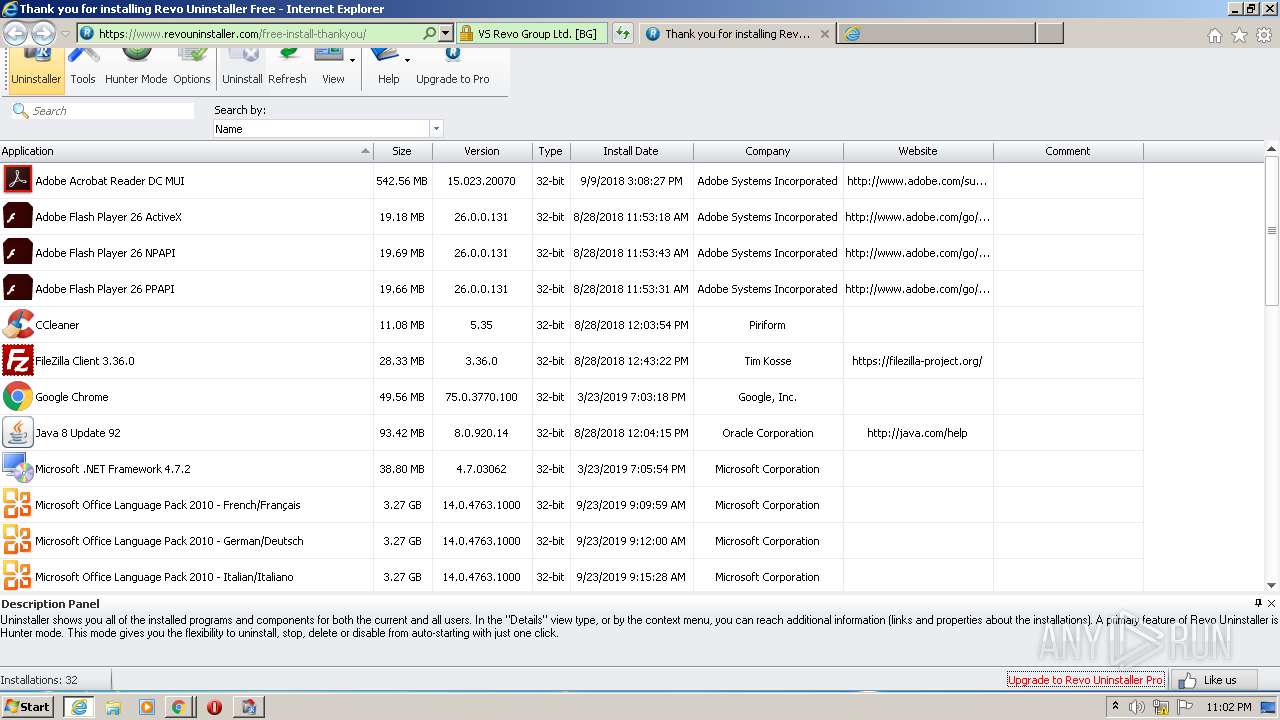Click scrollbar down arrow of program list
Image resolution: width=1280 pixels, height=720 pixels.
(x=1272, y=585)
